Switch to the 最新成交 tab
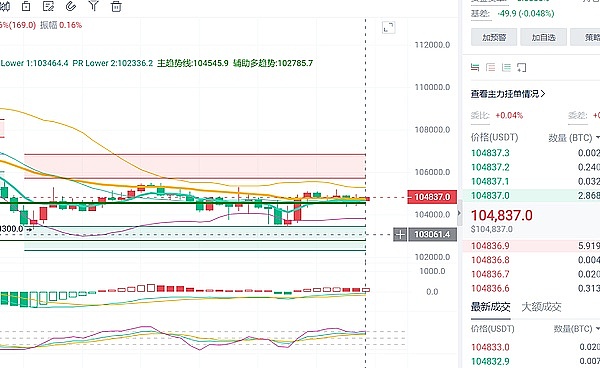Screen dimensions: 600x368 tap(490, 307)
